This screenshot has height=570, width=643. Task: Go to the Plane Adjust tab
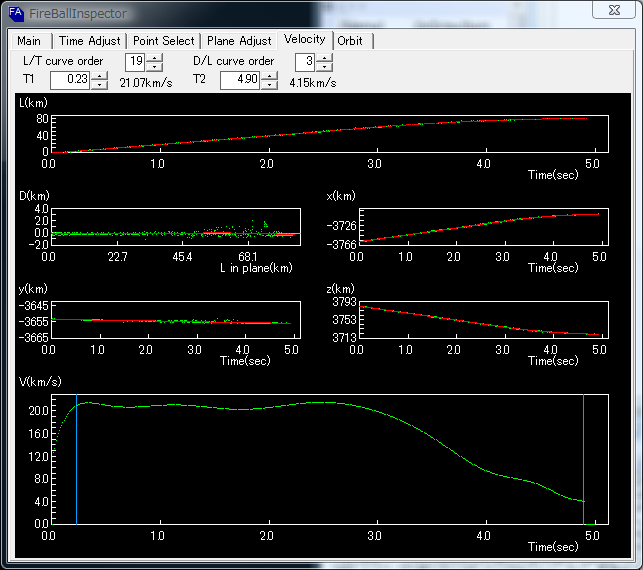click(x=239, y=41)
